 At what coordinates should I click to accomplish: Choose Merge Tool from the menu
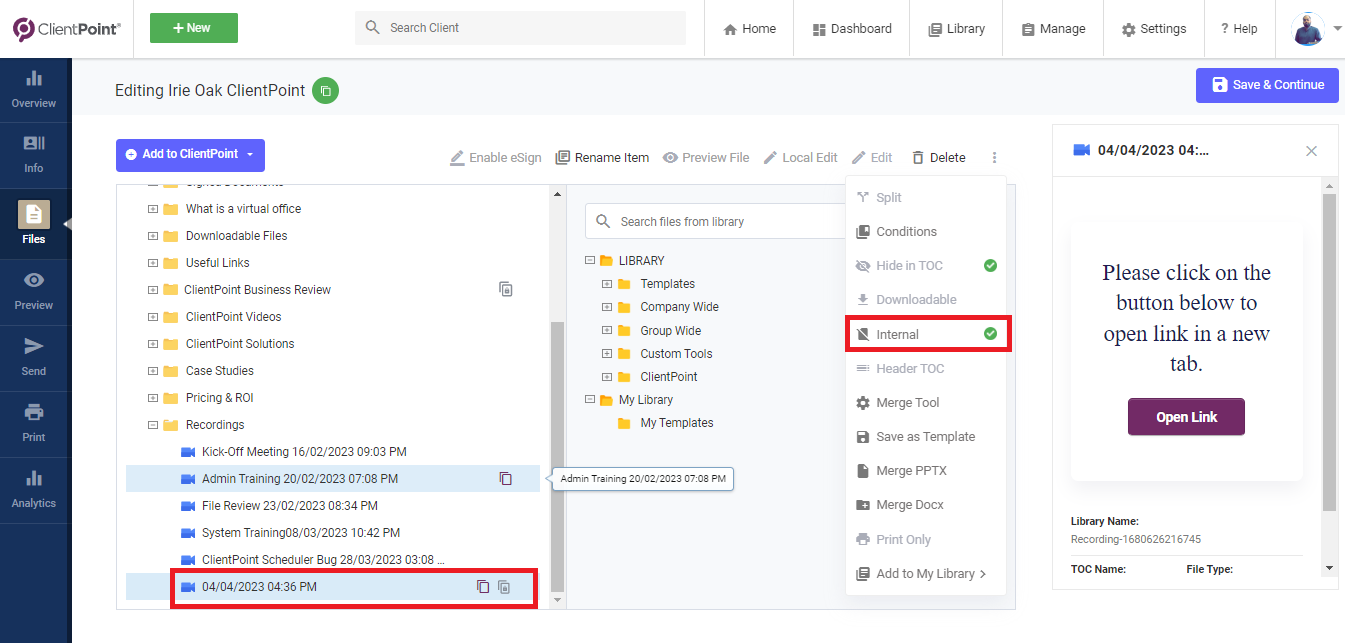(926, 403)
